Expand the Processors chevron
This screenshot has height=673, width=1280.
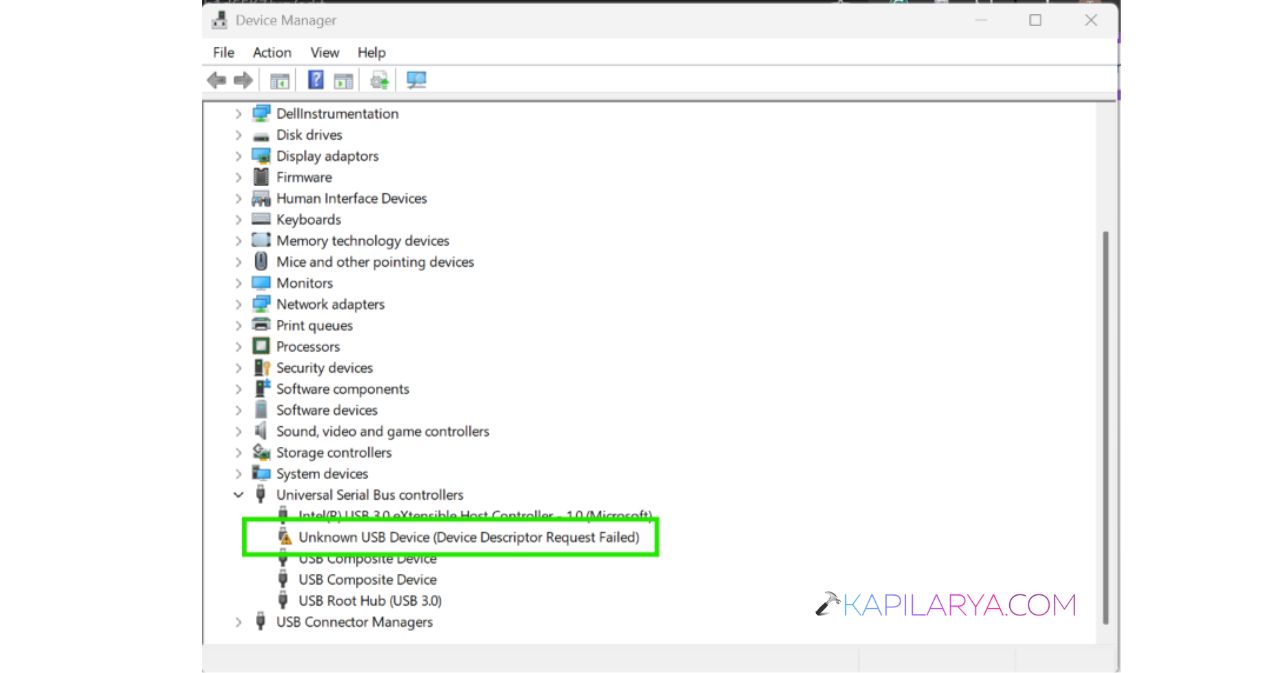(x=238, y=346)
